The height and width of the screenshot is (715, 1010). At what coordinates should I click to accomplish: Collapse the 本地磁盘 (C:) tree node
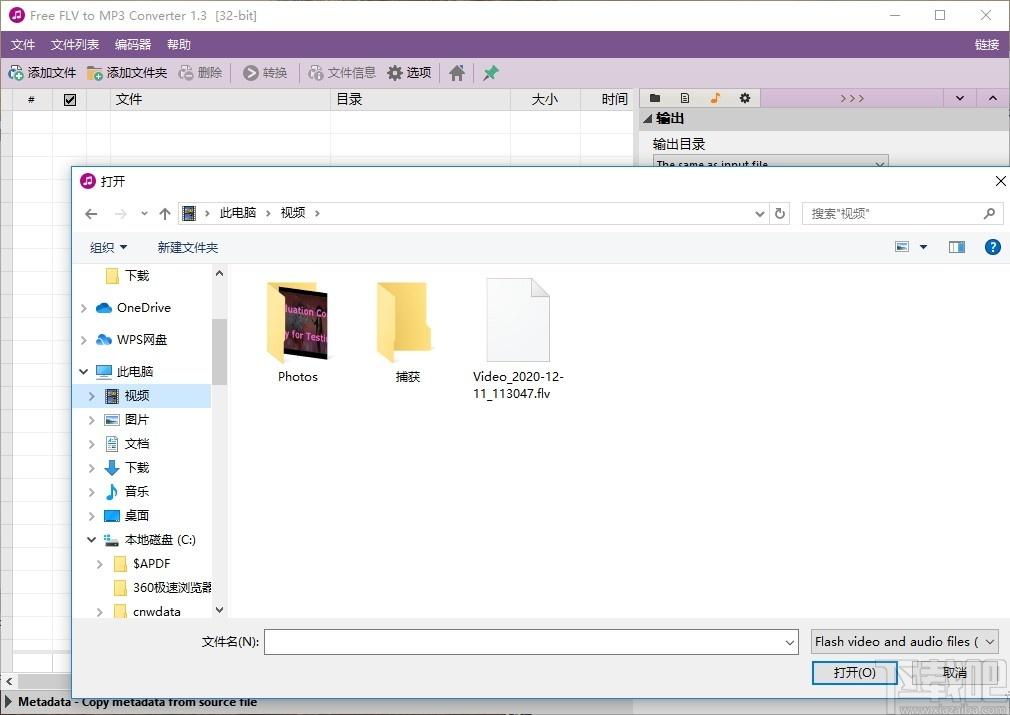coord(91,540)
